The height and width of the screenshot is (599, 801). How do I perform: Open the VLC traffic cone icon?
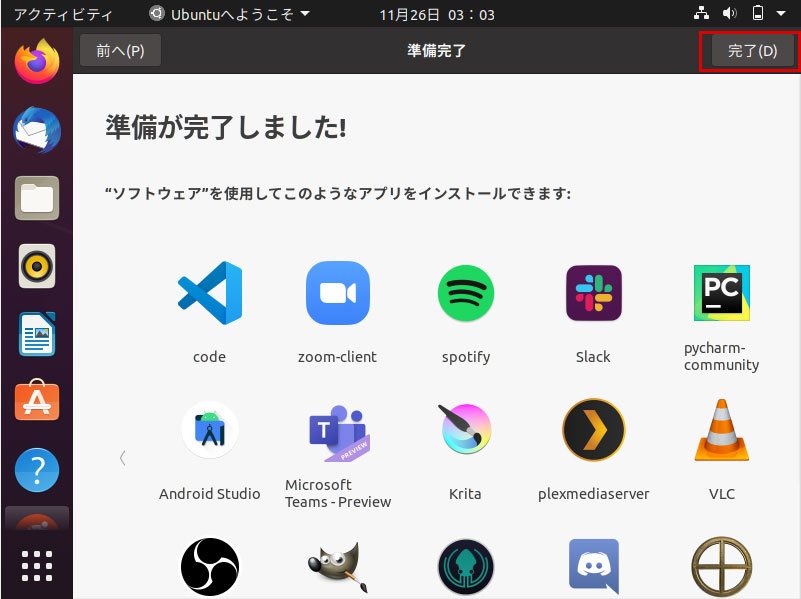[721, 429]
